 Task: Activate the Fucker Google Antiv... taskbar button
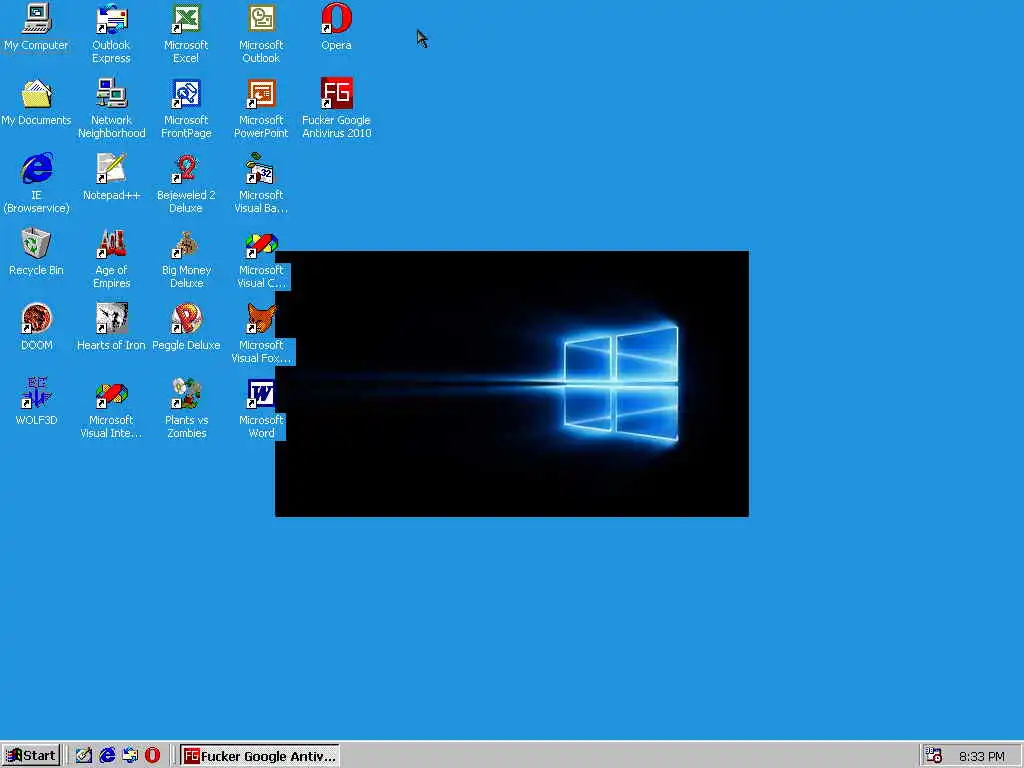pyautogui.click(x=259, y=756)
